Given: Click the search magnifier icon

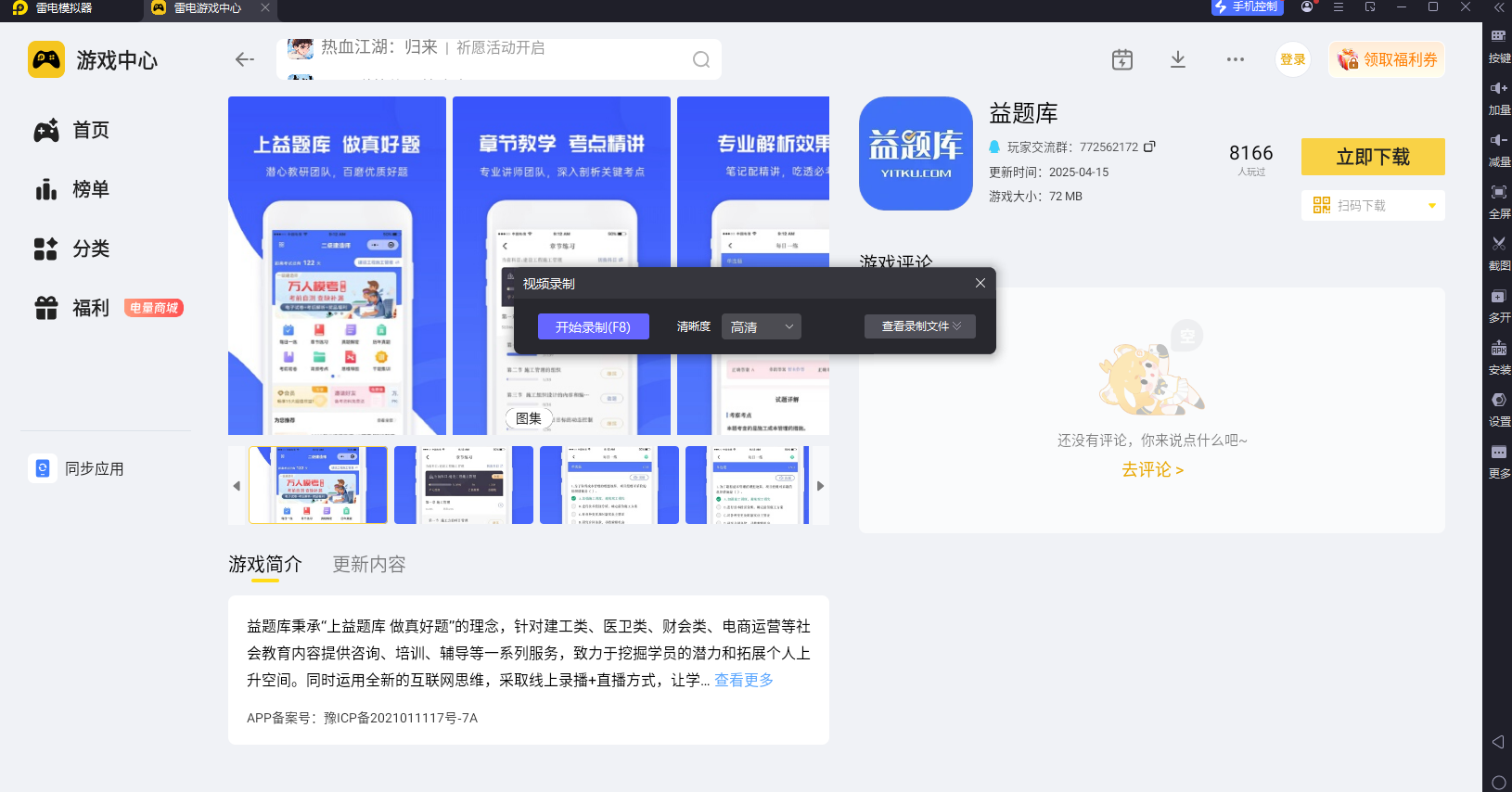Looking at the screenshot, I should tap(701, 59).
